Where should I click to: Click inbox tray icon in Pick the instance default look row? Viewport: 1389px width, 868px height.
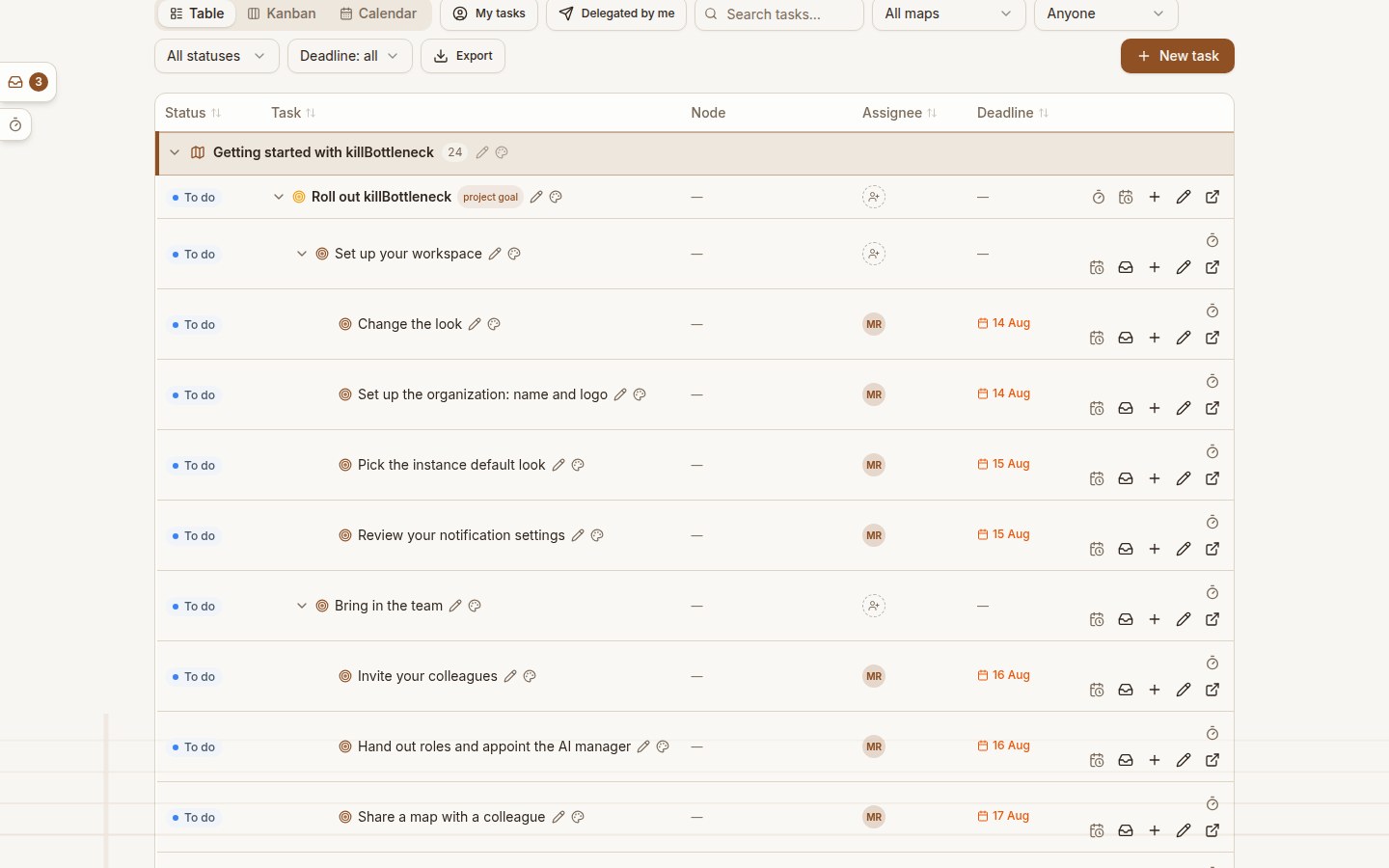coord(1126,478)
